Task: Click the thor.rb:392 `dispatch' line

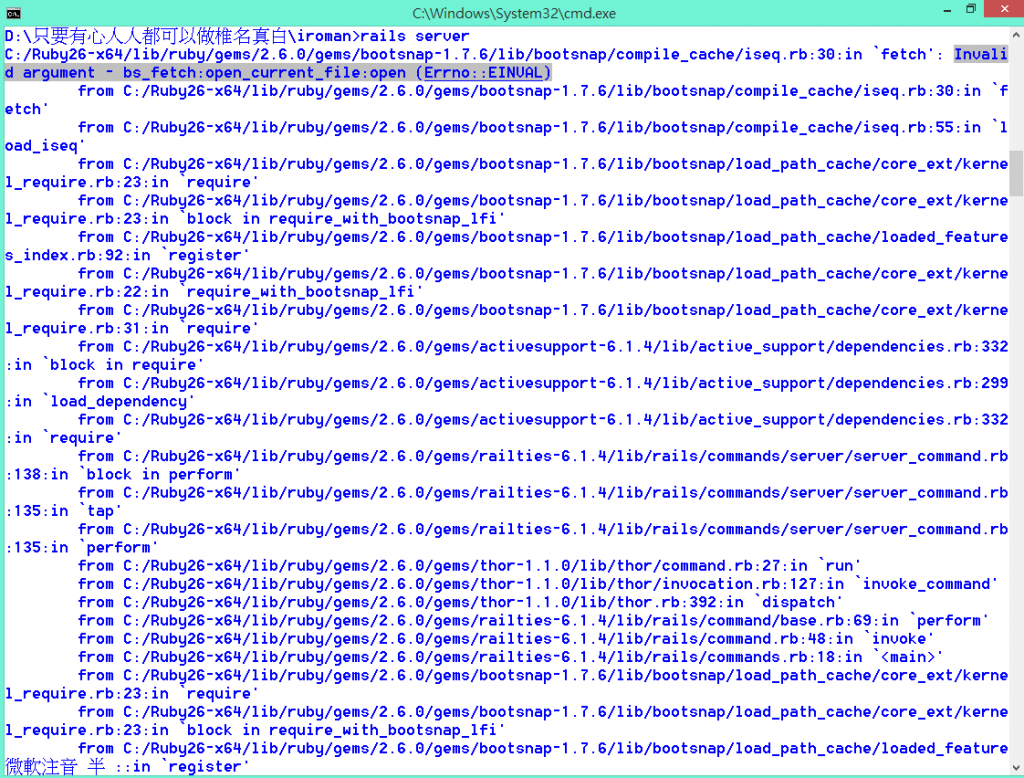Action: click(x=460, y=602)
